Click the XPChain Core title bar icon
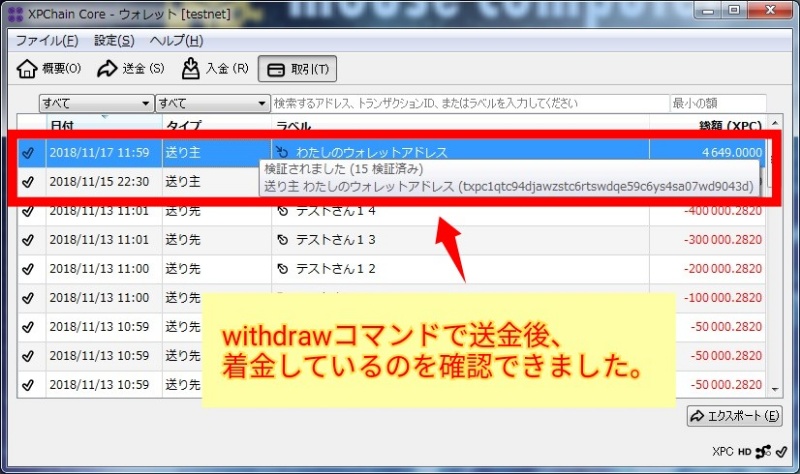 point(16,14)
